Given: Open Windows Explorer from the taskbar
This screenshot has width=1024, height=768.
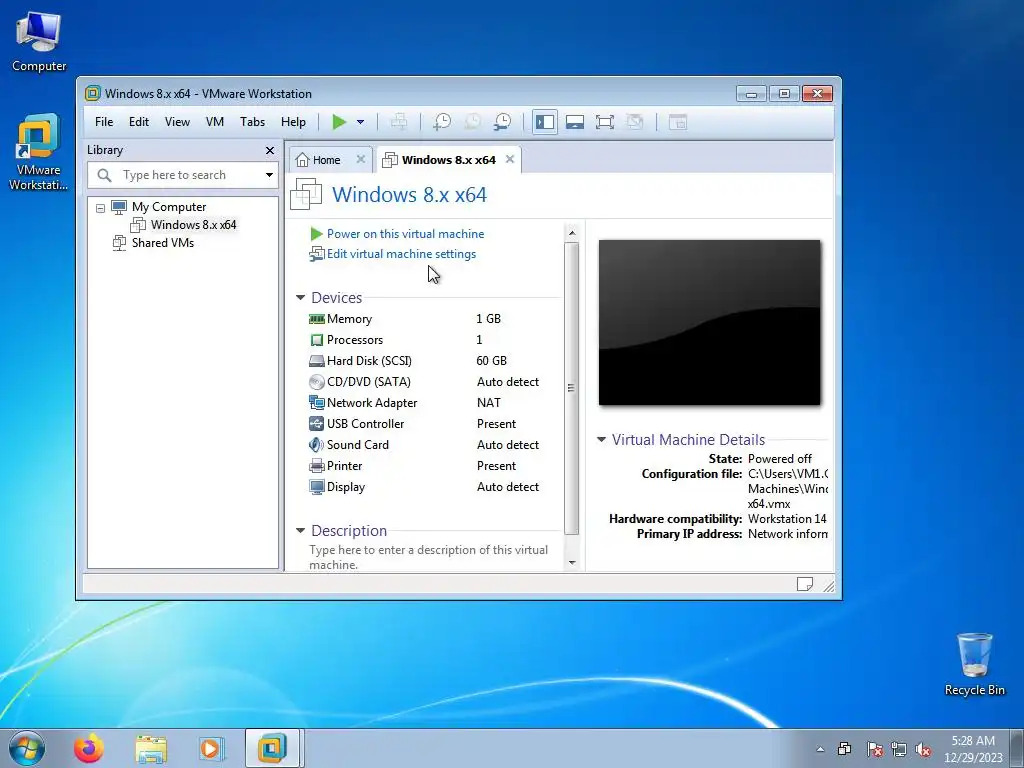Looking at the screenshot, I should point(151,748).
